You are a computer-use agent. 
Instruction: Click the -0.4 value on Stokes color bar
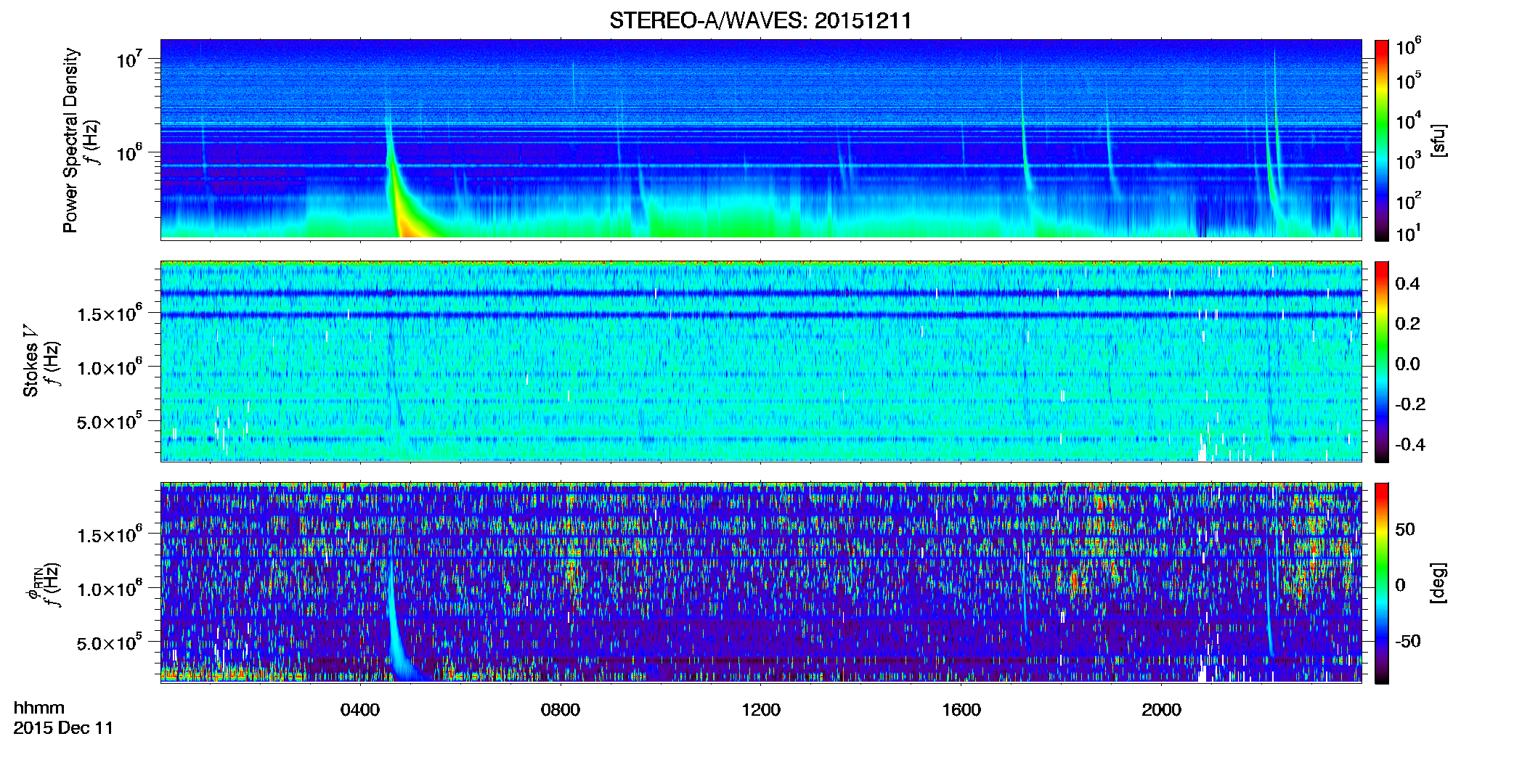(1410, 444)
